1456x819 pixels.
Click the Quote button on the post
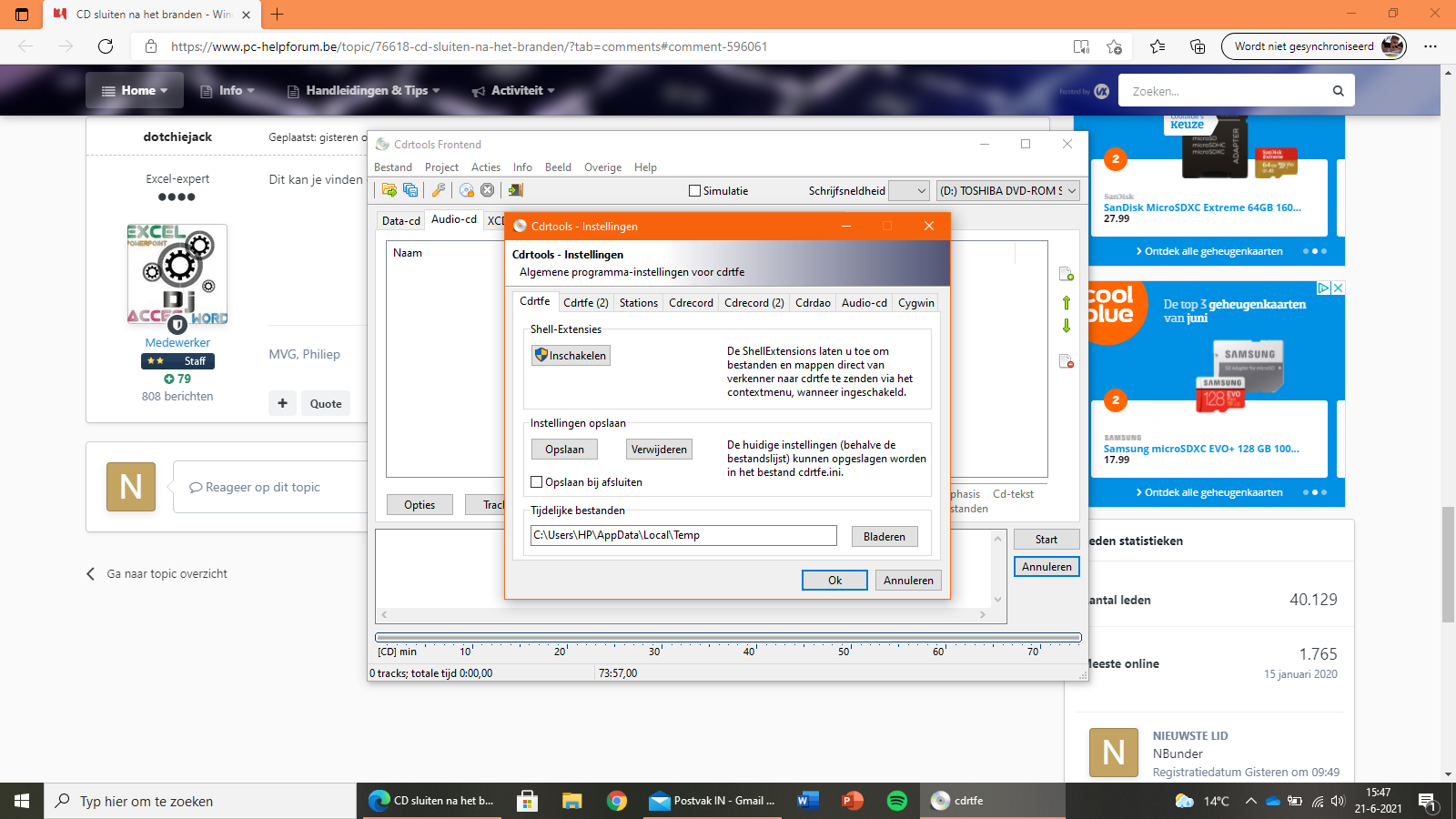(x=326, y=403)
